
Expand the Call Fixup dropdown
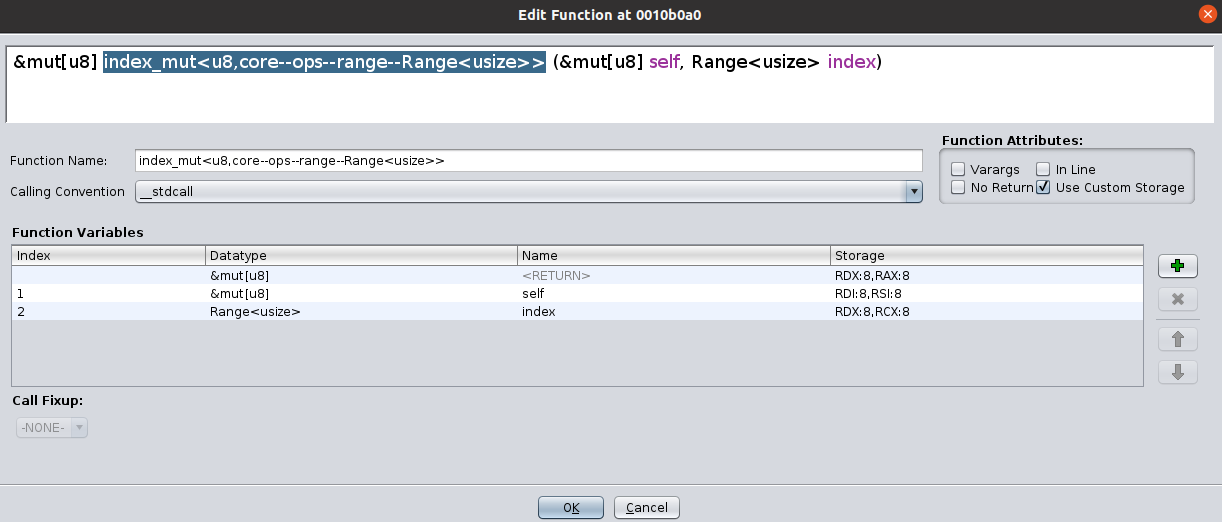52,428
